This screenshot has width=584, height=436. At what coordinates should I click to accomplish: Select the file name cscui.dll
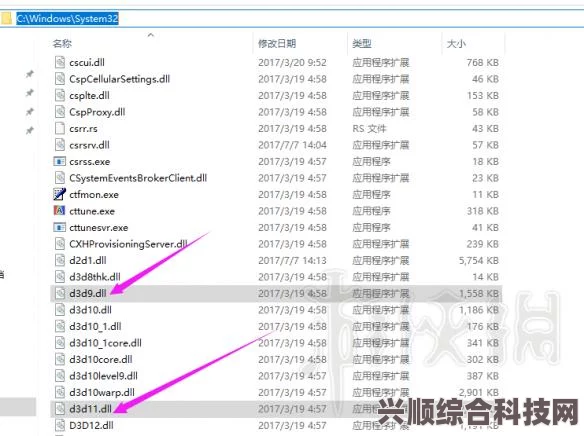[x=87, y=62]
